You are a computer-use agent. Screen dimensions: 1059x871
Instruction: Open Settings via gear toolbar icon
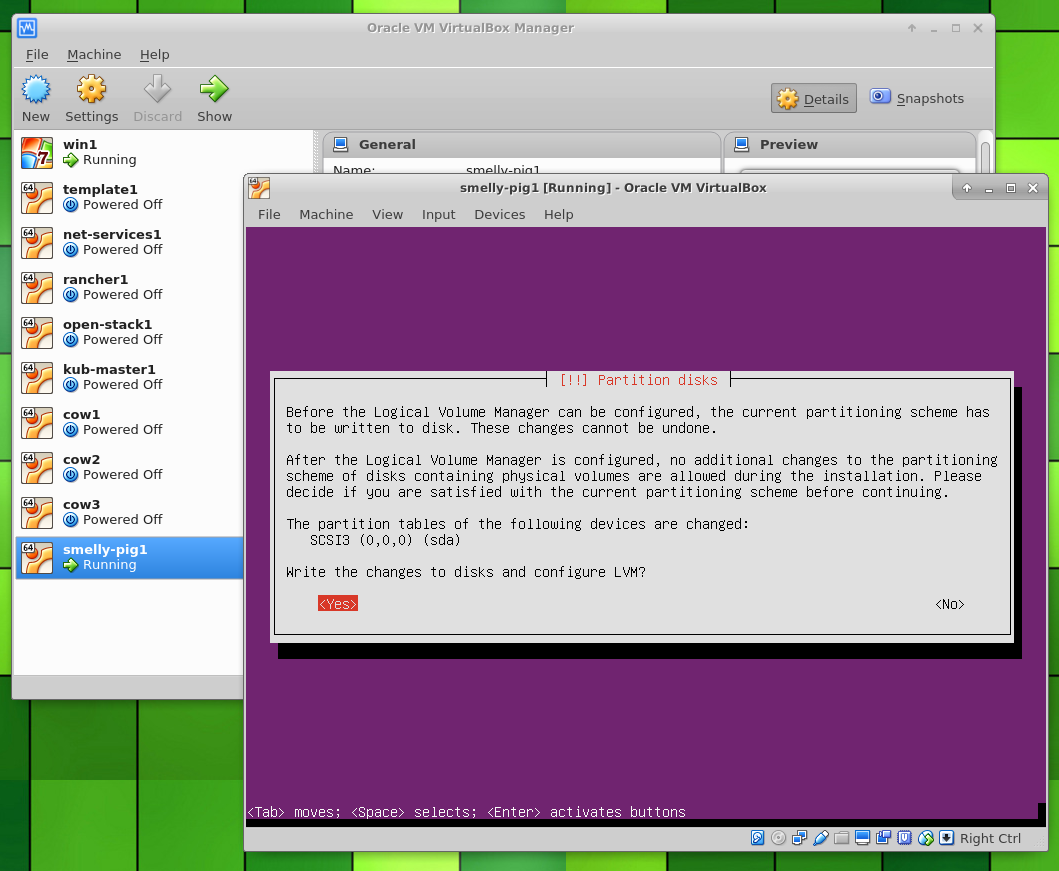point(91,89)
